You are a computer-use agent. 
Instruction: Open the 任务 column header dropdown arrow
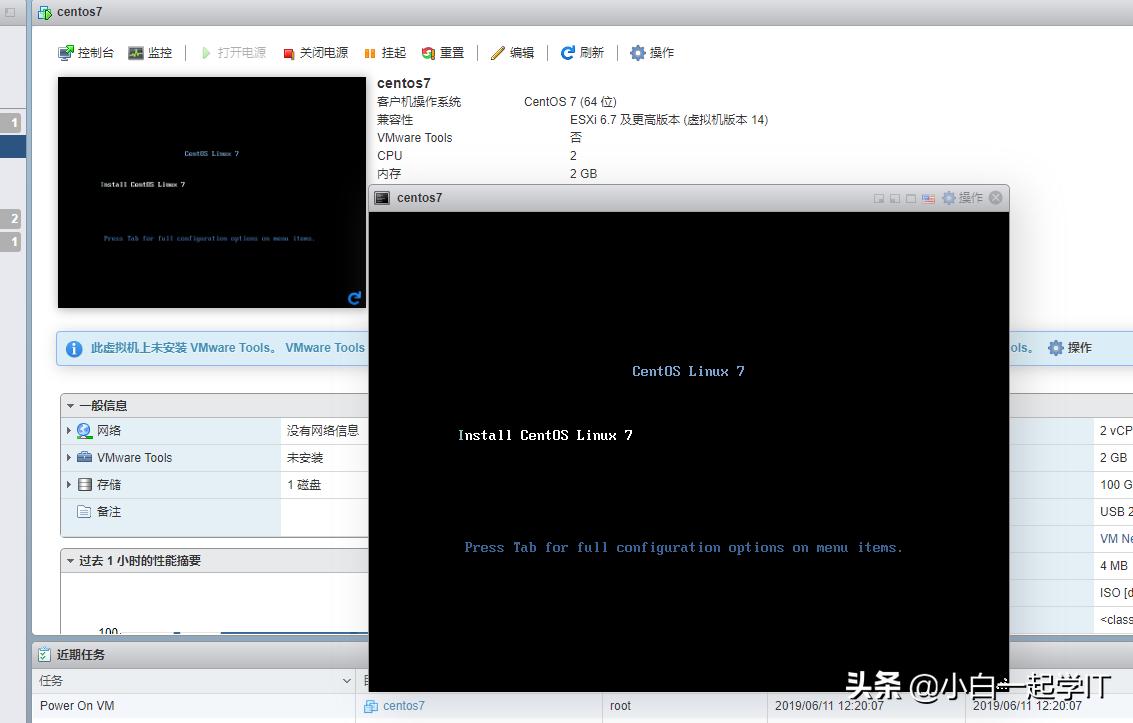[346, 681]
